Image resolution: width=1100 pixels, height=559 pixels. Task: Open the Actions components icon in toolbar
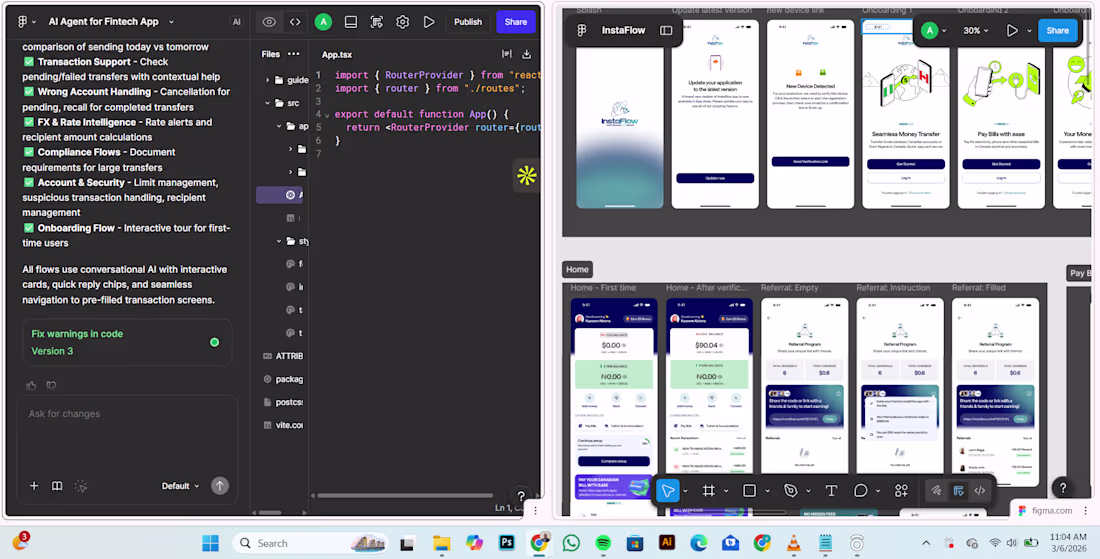tap(901, 490)
